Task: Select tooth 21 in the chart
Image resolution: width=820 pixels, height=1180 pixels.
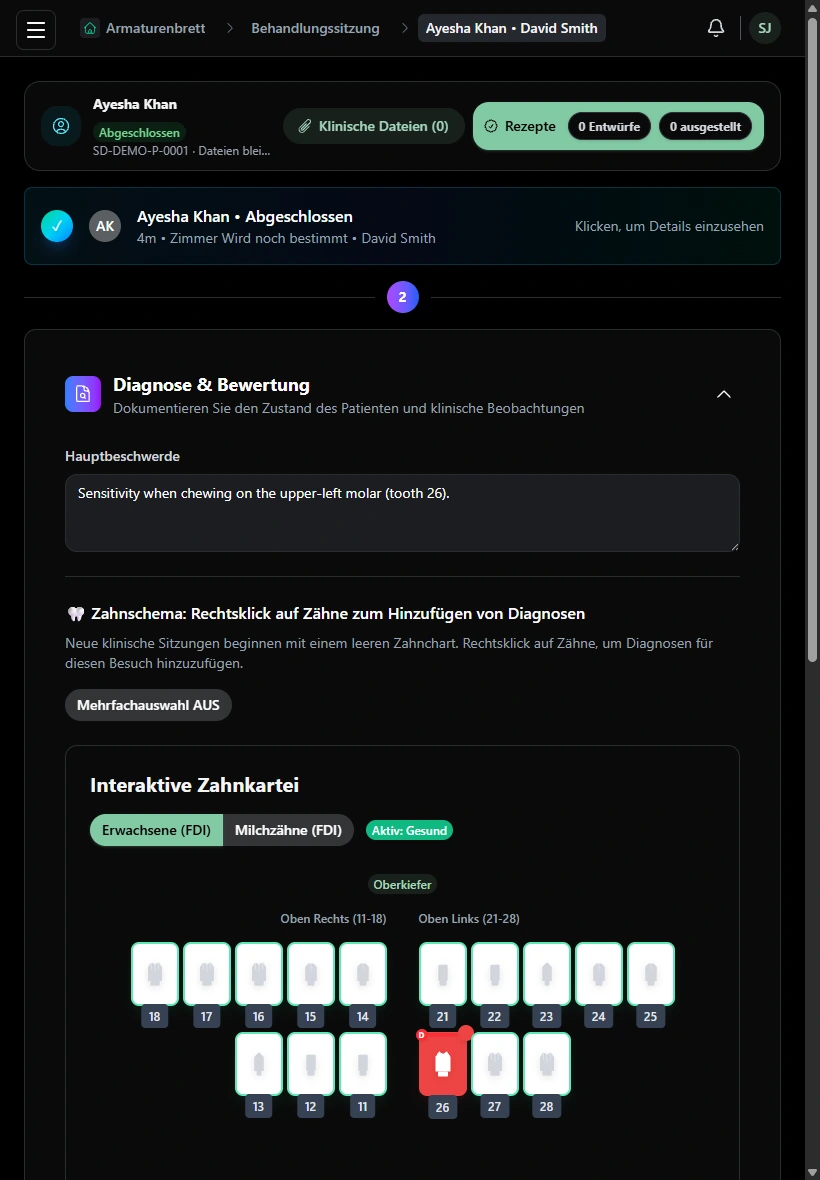Action: pos(442,974)
